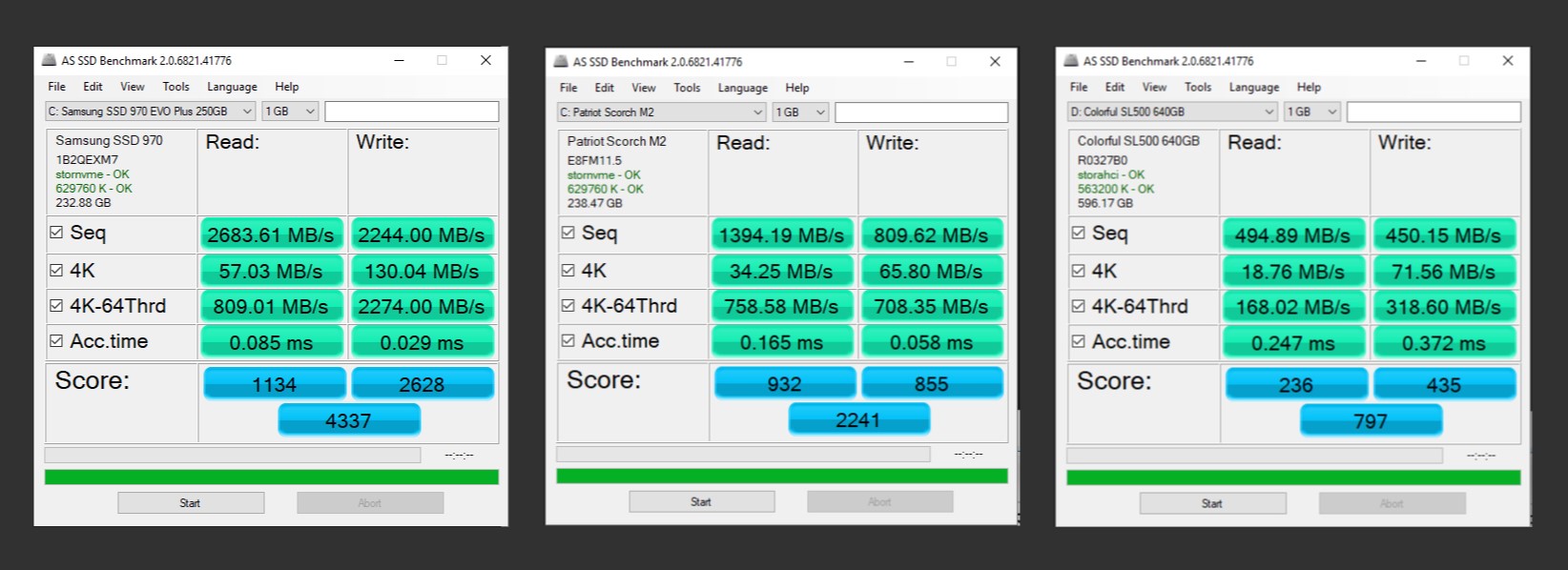1568x570 pixels.
Task: Disable the Acc.time test in the Colorful SL500 window
Action: pos(1079,341)
